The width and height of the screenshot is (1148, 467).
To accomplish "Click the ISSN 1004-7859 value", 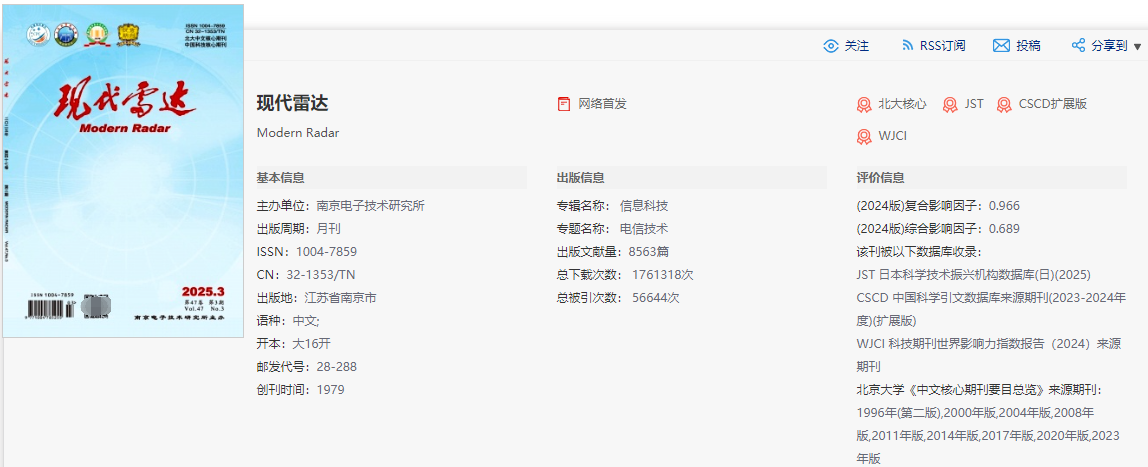I will [327, 253].
